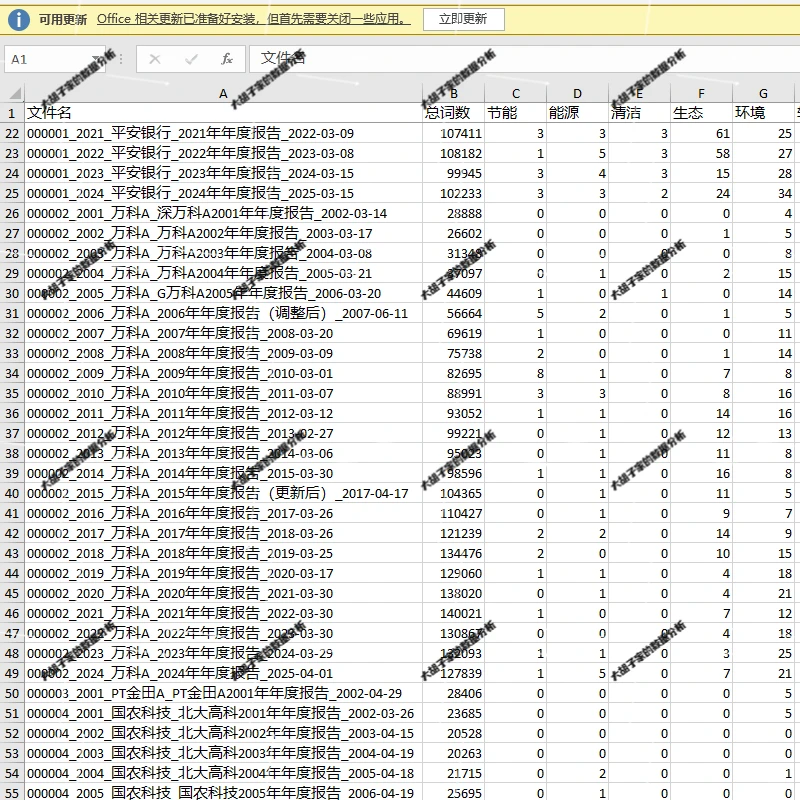The height and width of the screenshot is (800, 800).
Task: Open the Office update message link
Action: [x=254, y=19]
